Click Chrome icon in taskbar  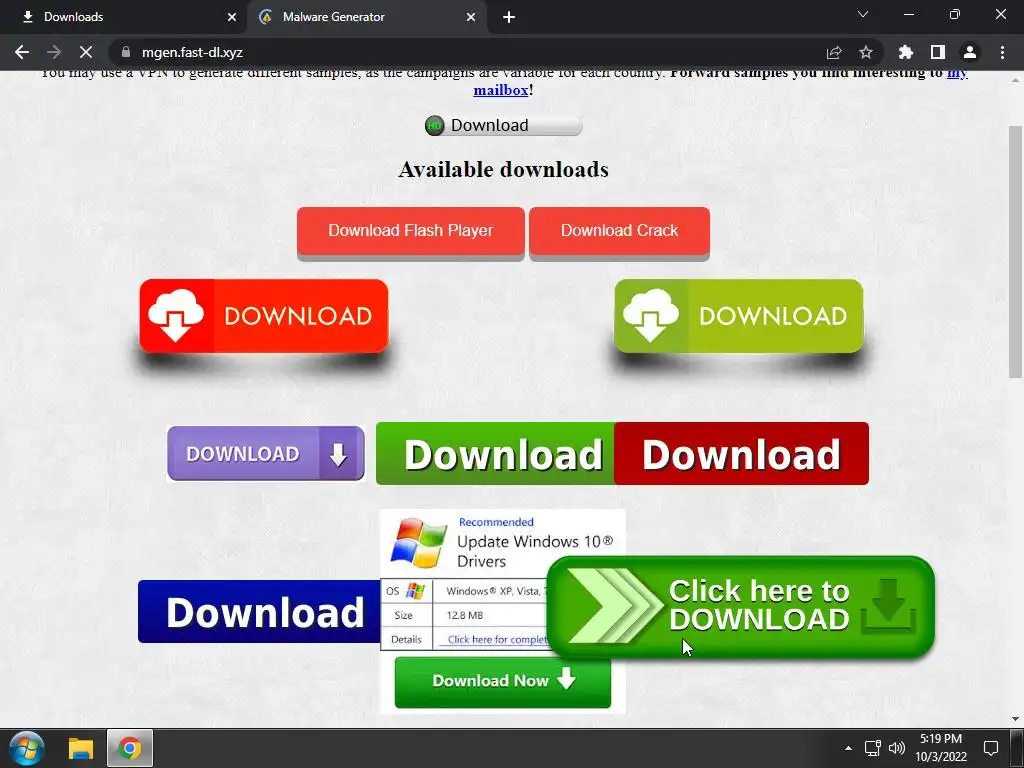[130, 748]
